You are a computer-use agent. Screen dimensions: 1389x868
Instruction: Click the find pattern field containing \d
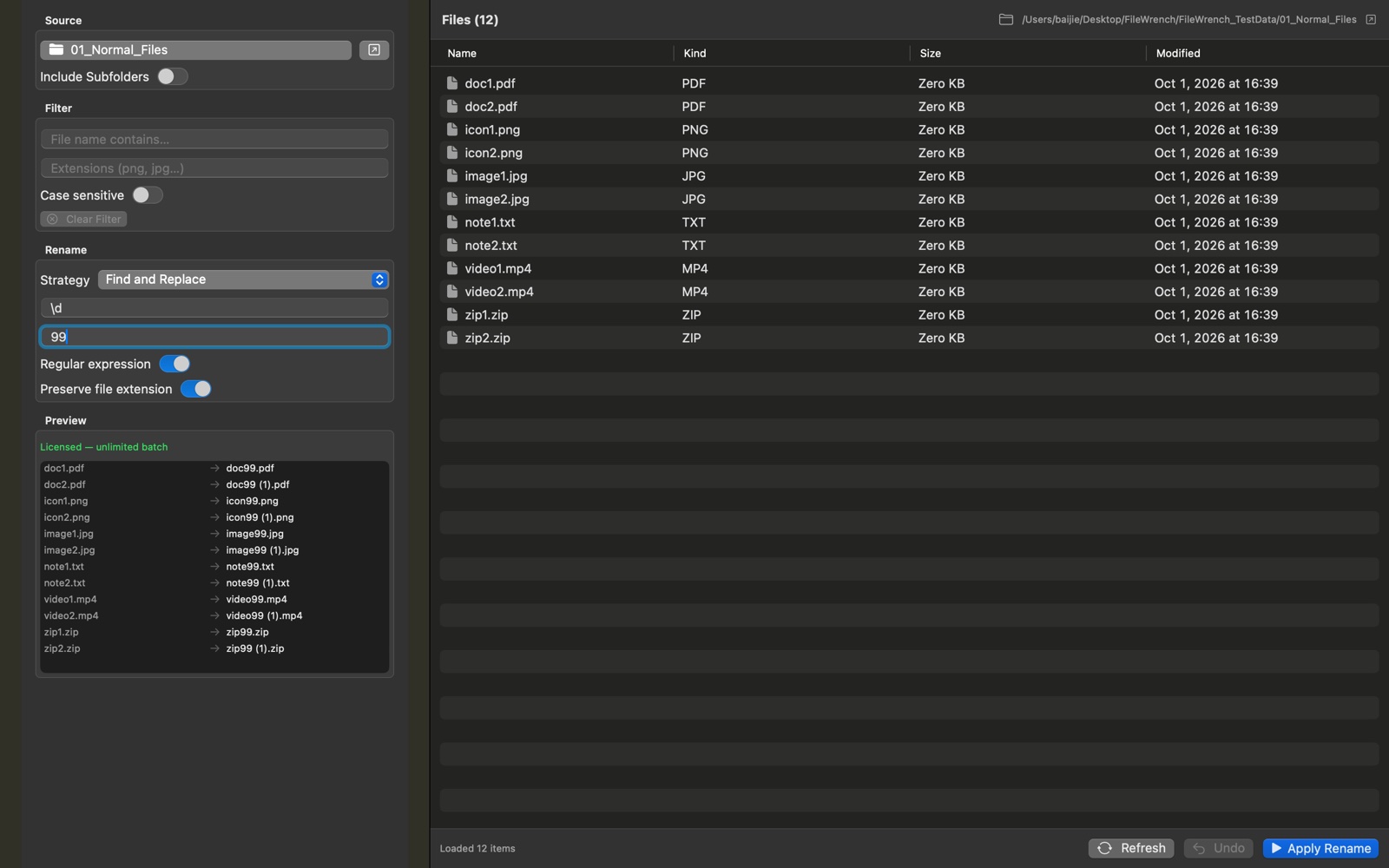(214, 308)
